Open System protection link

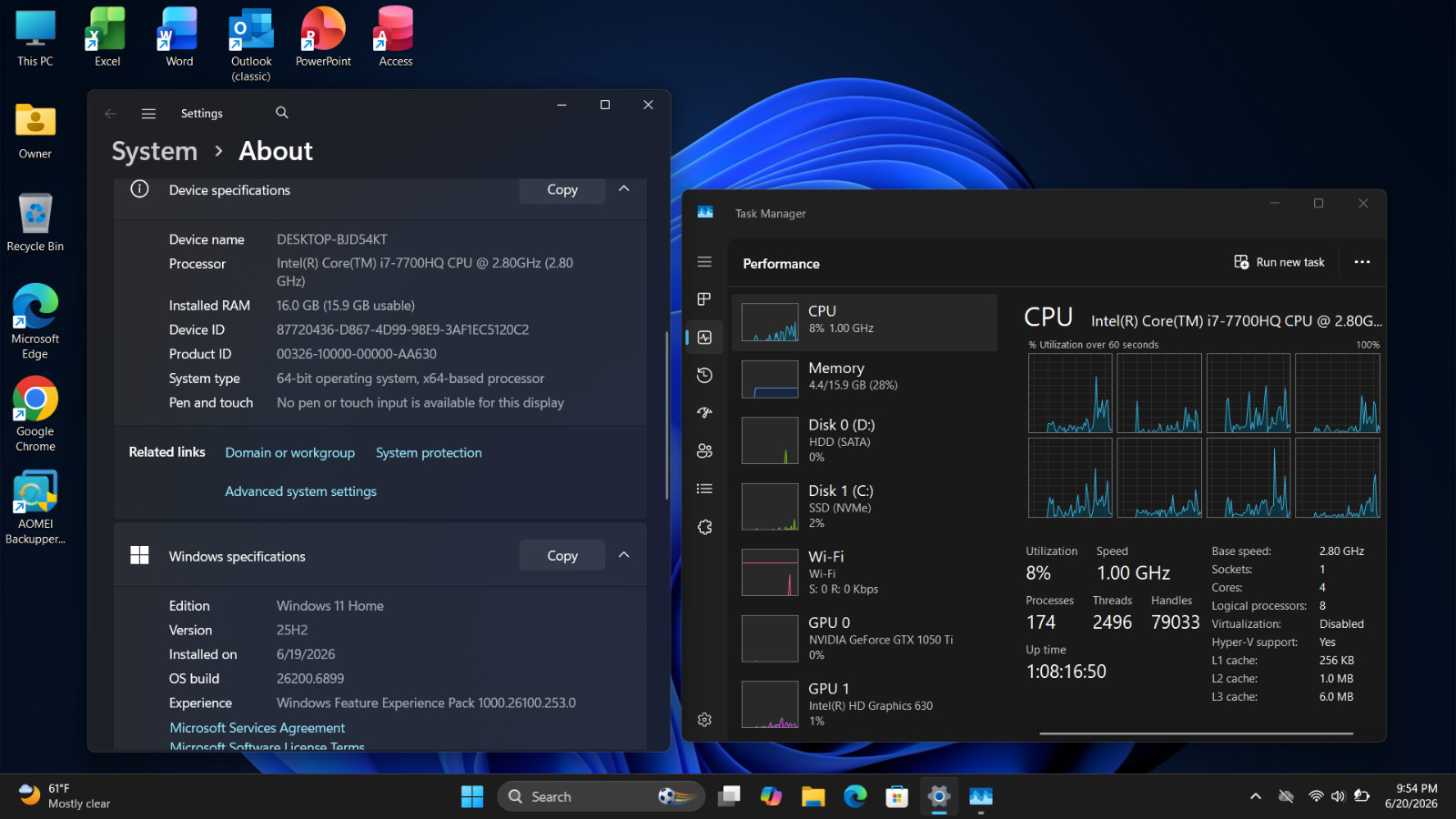point(429,452)
